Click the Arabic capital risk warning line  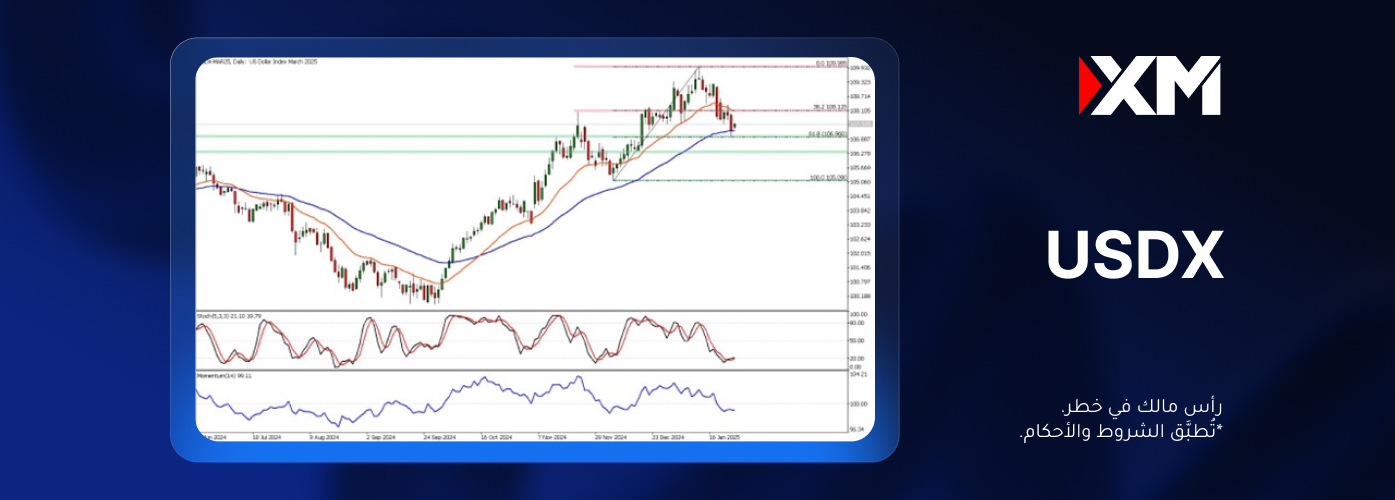tap(1142, 408)
